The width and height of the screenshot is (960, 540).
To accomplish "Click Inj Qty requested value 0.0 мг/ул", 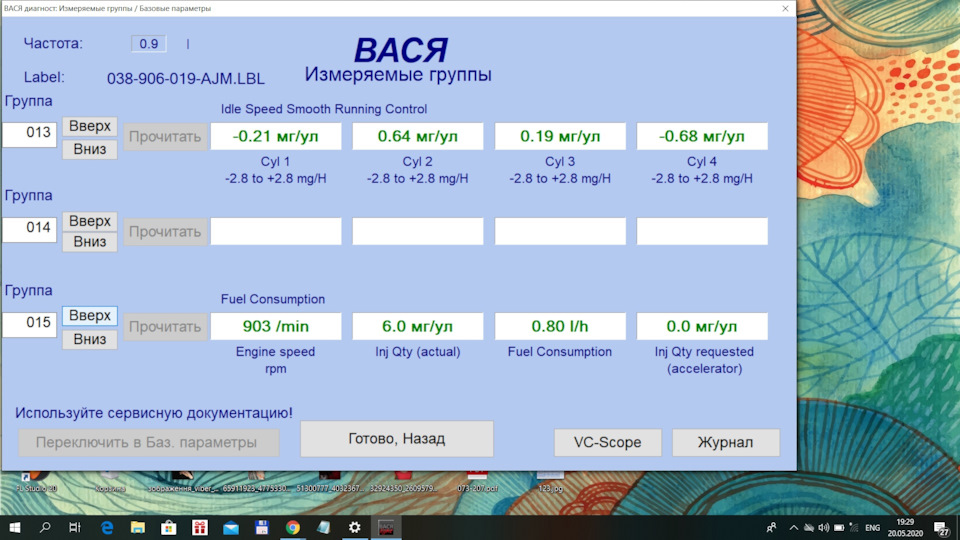I will pyautogui.click(x=702, y=326).
